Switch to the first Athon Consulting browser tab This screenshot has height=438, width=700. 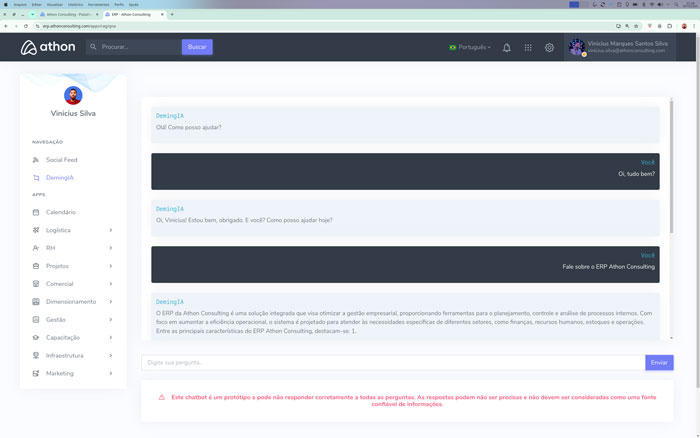[72, 15]
